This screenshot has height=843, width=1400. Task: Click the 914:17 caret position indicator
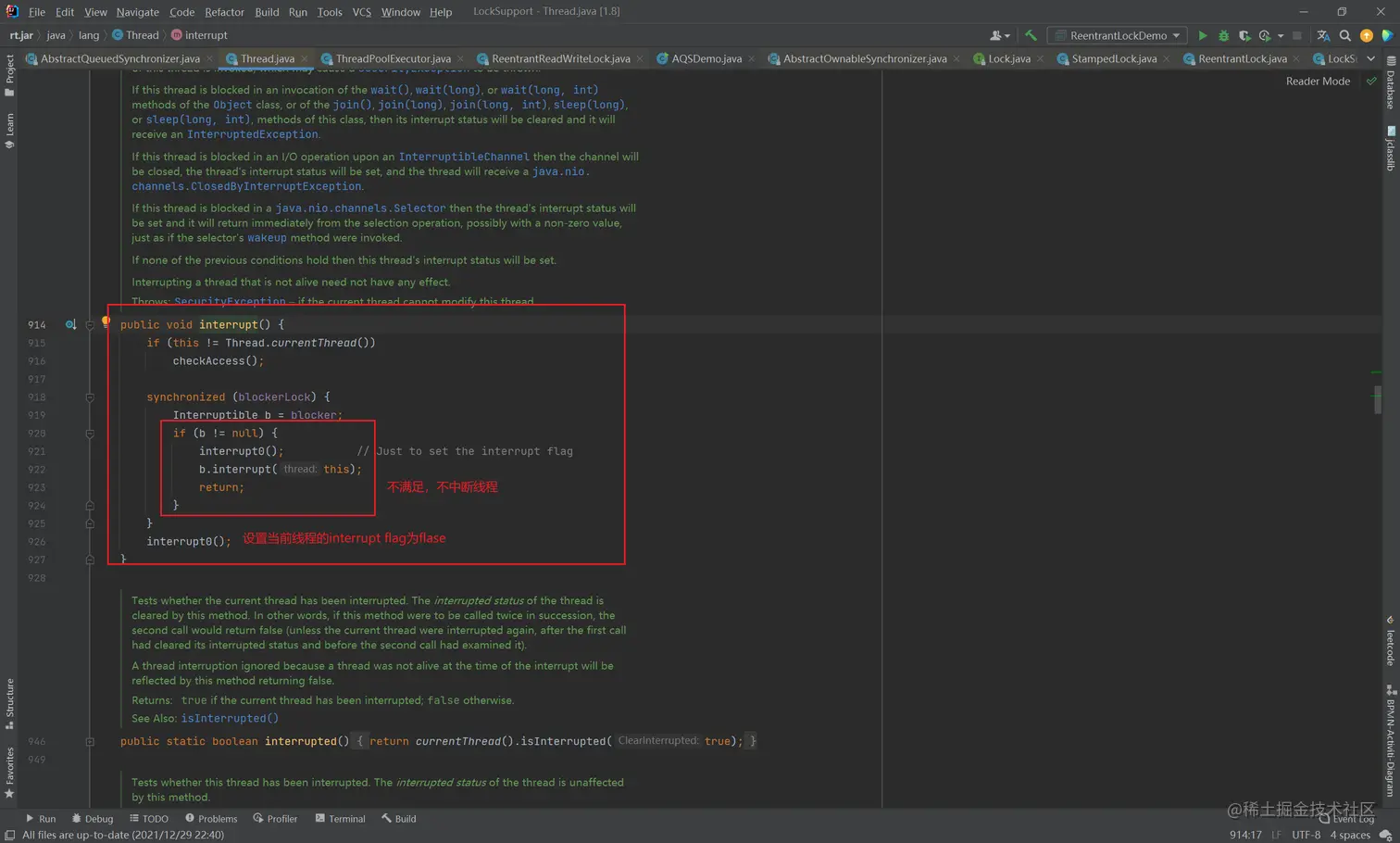point(1245,835)
